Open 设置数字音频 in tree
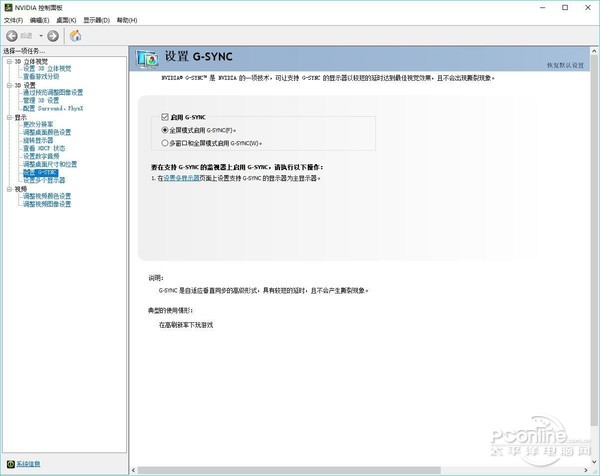Screen dimensions: 600x476 (x=41, y=156)
